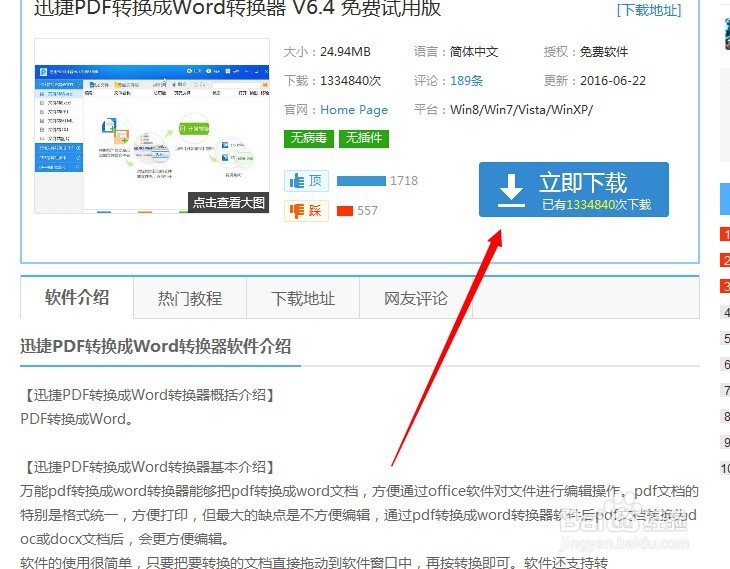Open the 189条 comments link
This screenshot has width=730, height=569.
tap(466, 81)
